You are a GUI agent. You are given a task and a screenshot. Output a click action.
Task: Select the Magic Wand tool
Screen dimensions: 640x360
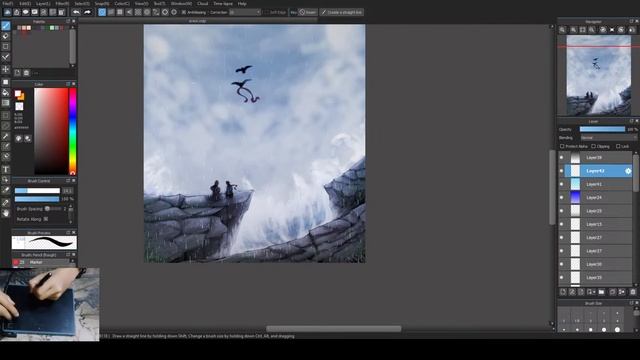click(6, 136)
